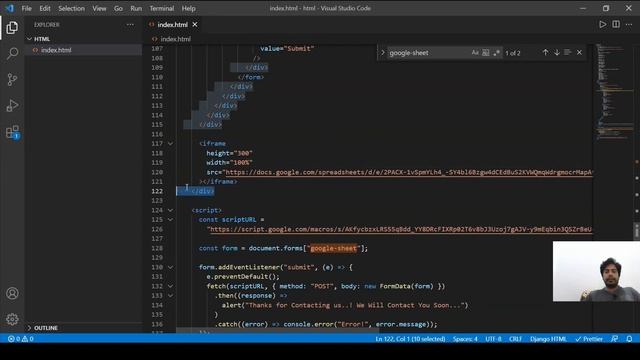Image resolution: width=640 pixels, height=360 pixels.
Task: Open Run and Debug view
Action: [12, 105]
